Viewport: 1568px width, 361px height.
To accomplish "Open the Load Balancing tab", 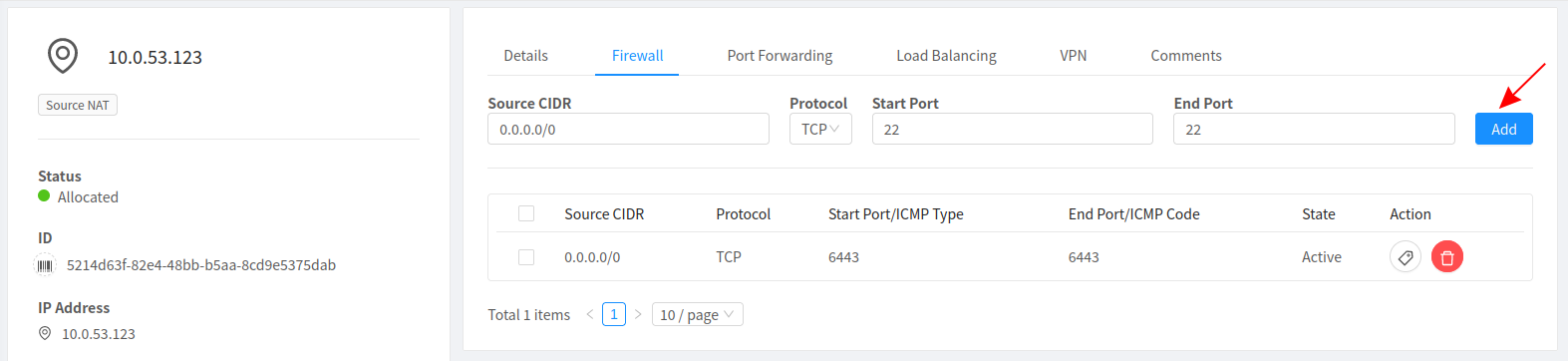I will point(946,56).
